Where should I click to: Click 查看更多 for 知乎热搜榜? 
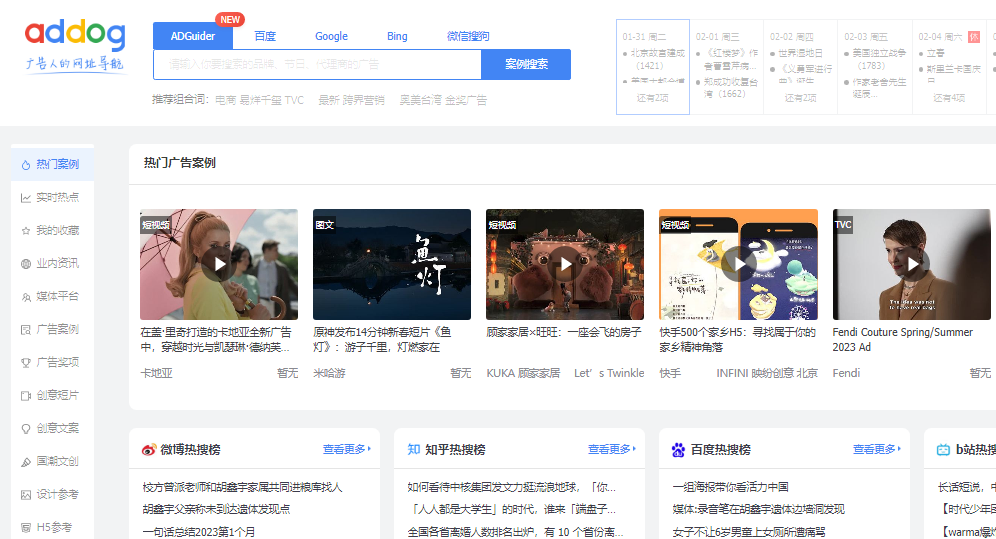611,449
